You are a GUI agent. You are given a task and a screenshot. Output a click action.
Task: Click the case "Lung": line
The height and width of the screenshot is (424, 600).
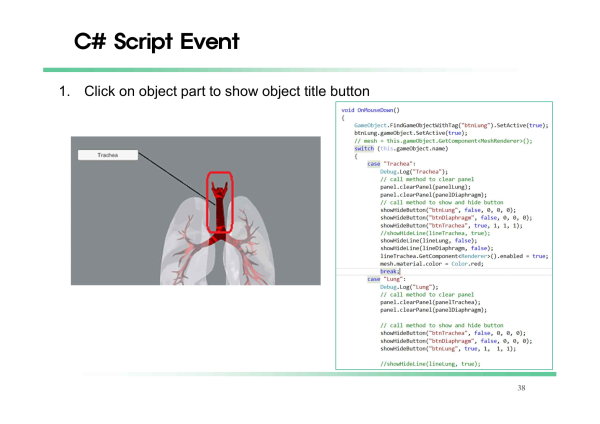coord(386,279)
